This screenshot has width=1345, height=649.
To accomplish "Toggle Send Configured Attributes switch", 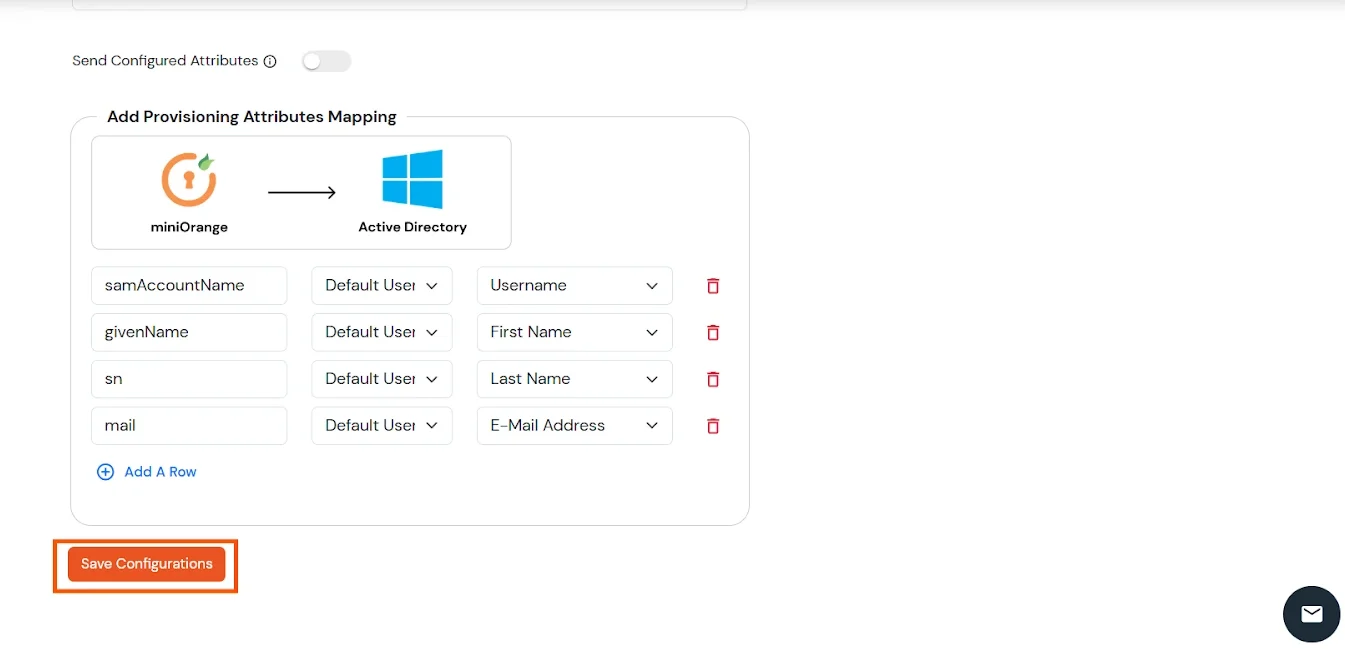I will click(327, 61).
